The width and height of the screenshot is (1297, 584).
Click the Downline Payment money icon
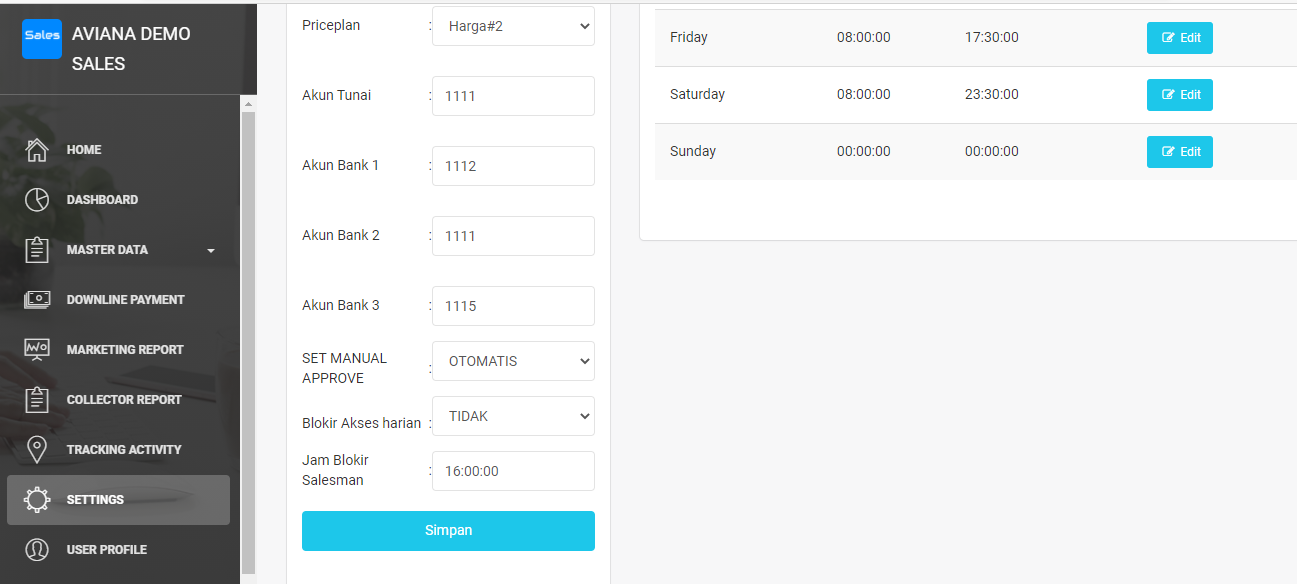point(37,300)
